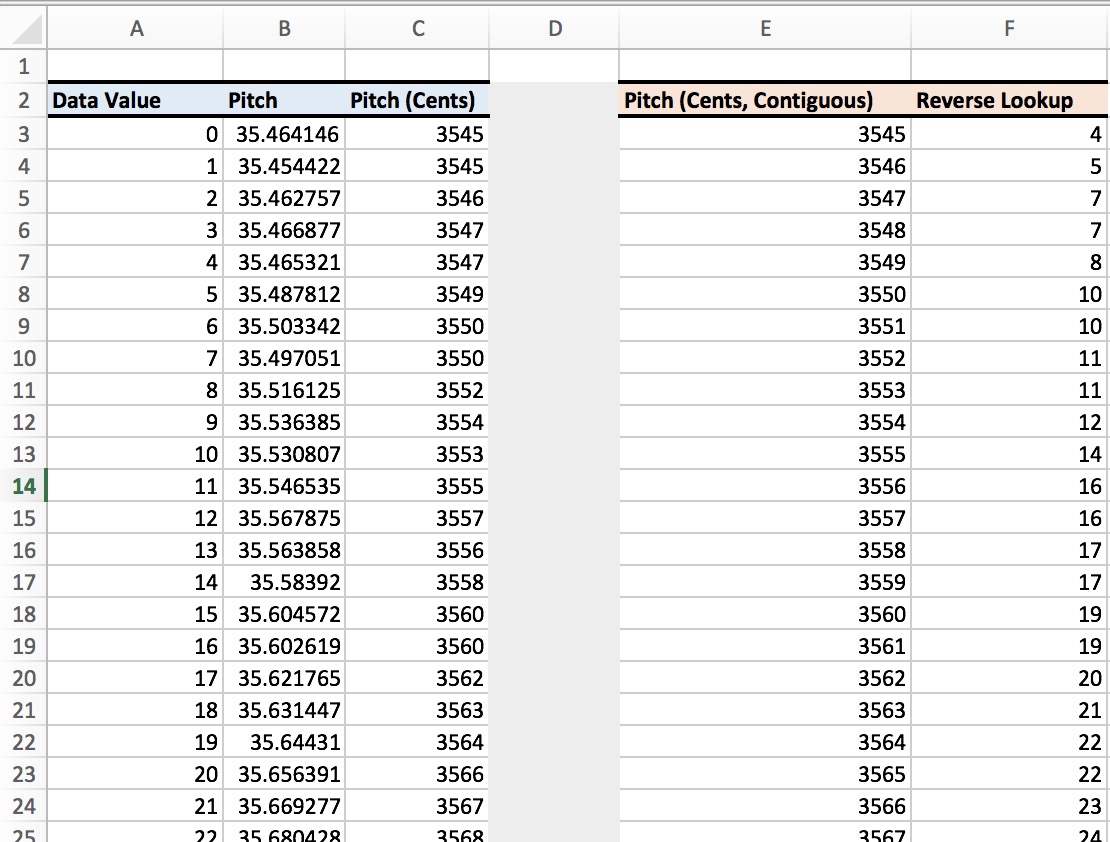Click the empty cell D1

(x=553, y=67)
